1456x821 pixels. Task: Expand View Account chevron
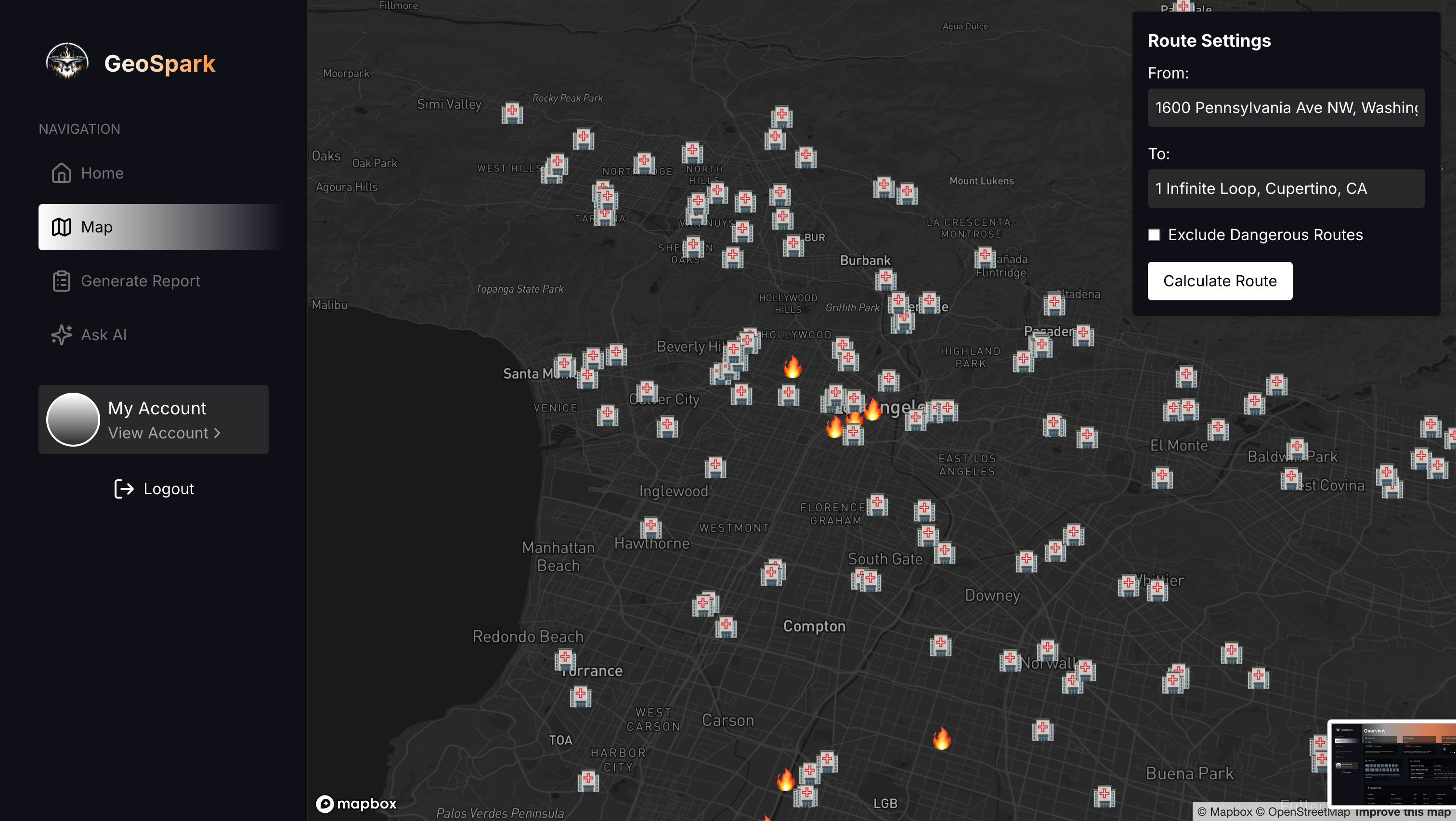[217, 434]
